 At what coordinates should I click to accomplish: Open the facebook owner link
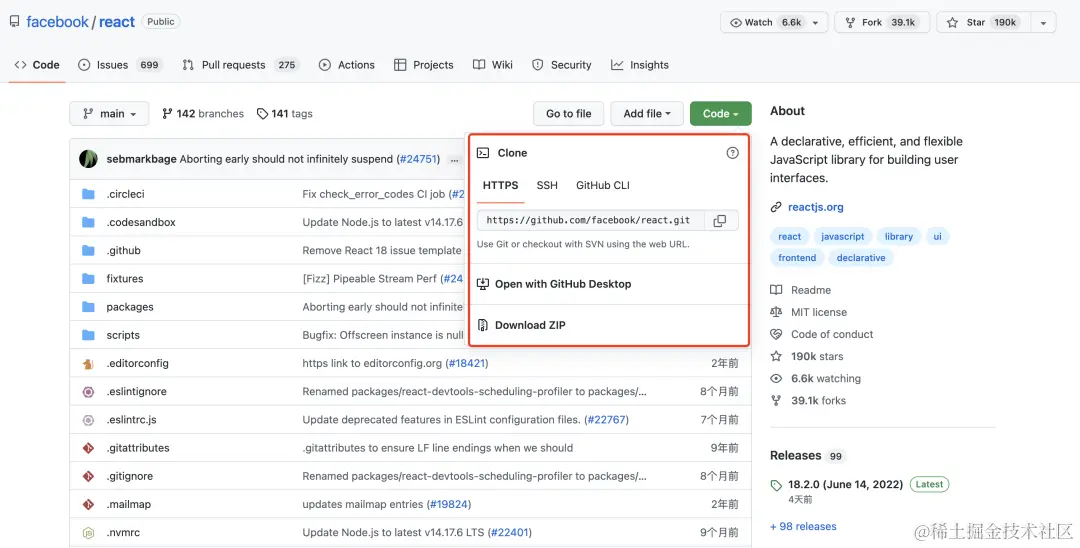[57, 22]
